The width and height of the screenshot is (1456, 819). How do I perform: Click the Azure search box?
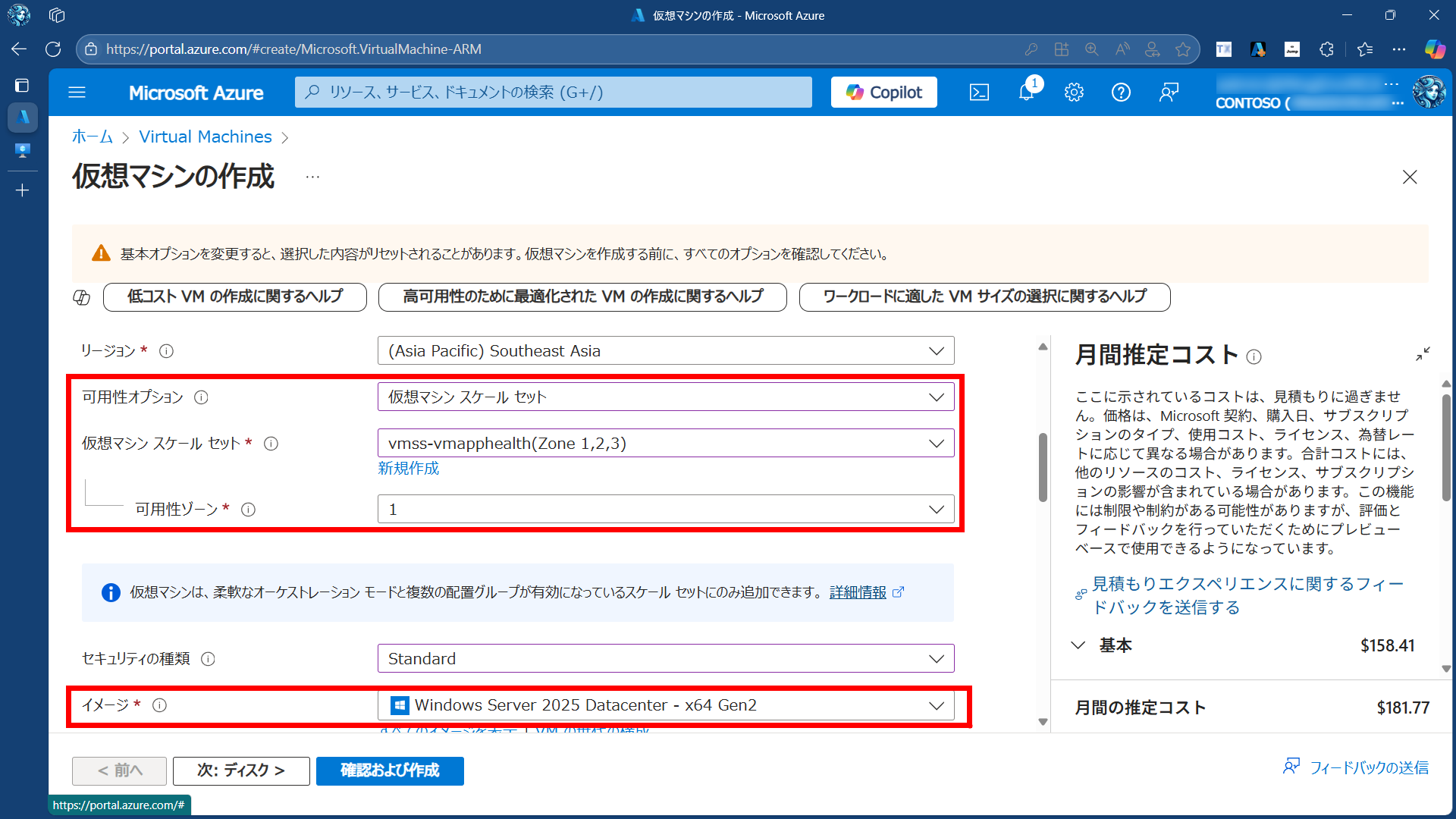click(554, 93)
